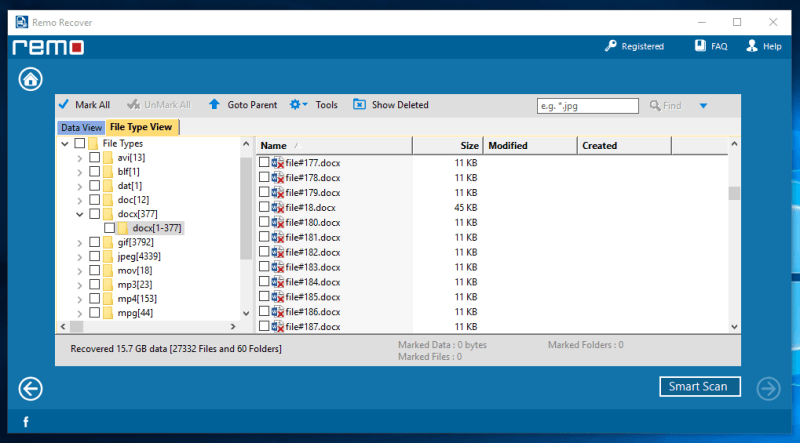The width and height of the screenshot is (800, 443).
Task: Click the folder icon next to avi[13]
Action: 108,157
